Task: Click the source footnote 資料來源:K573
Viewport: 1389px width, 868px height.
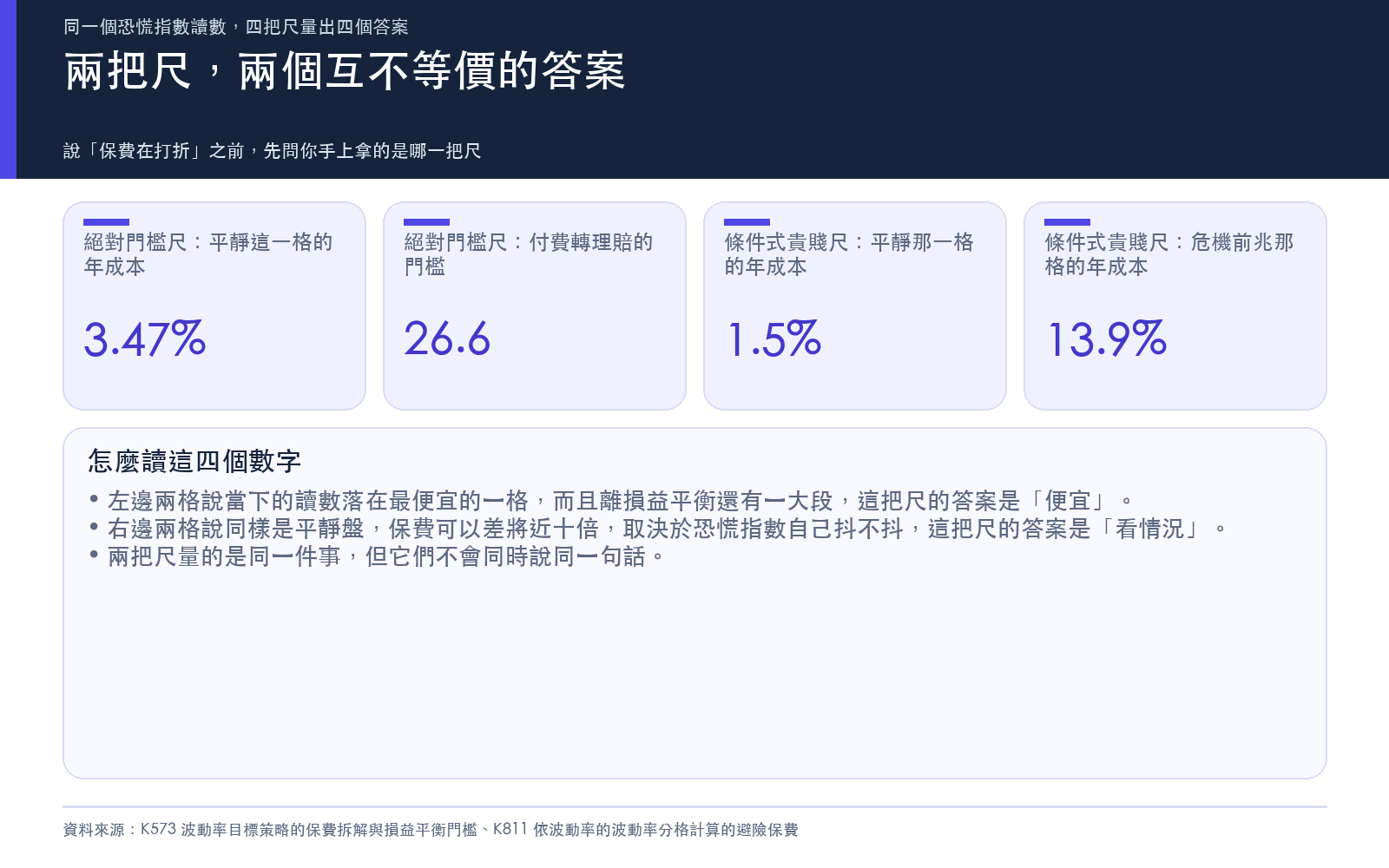Action: pos(431,830)
